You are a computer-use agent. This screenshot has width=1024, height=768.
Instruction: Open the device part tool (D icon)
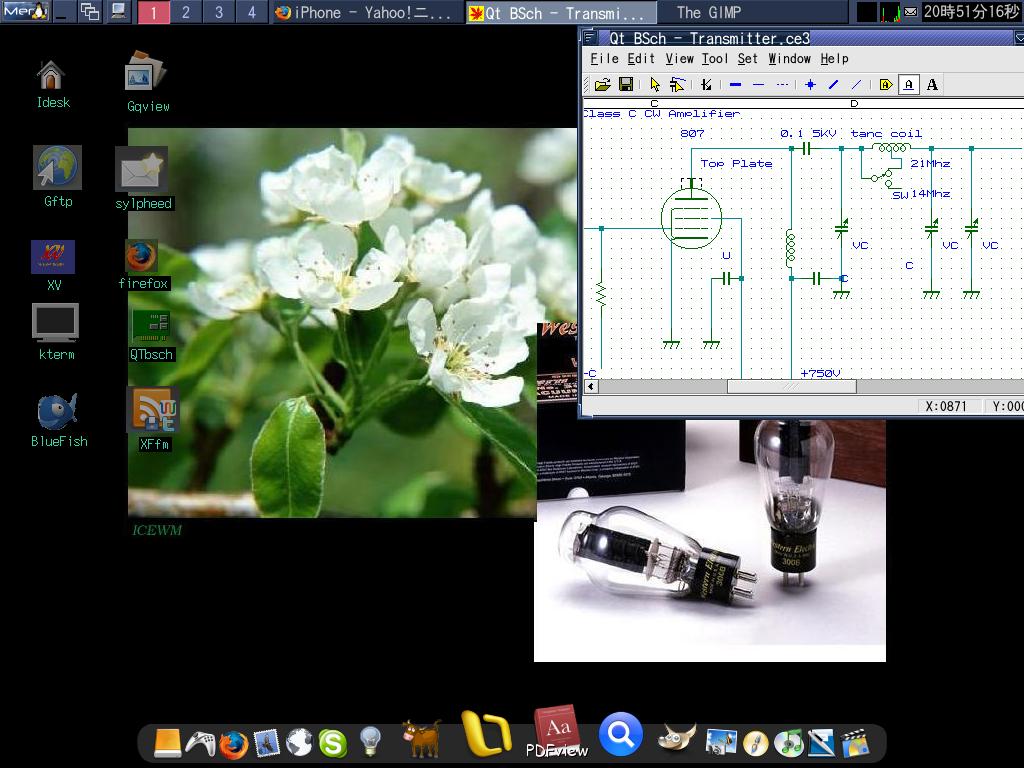pos(884,84)
